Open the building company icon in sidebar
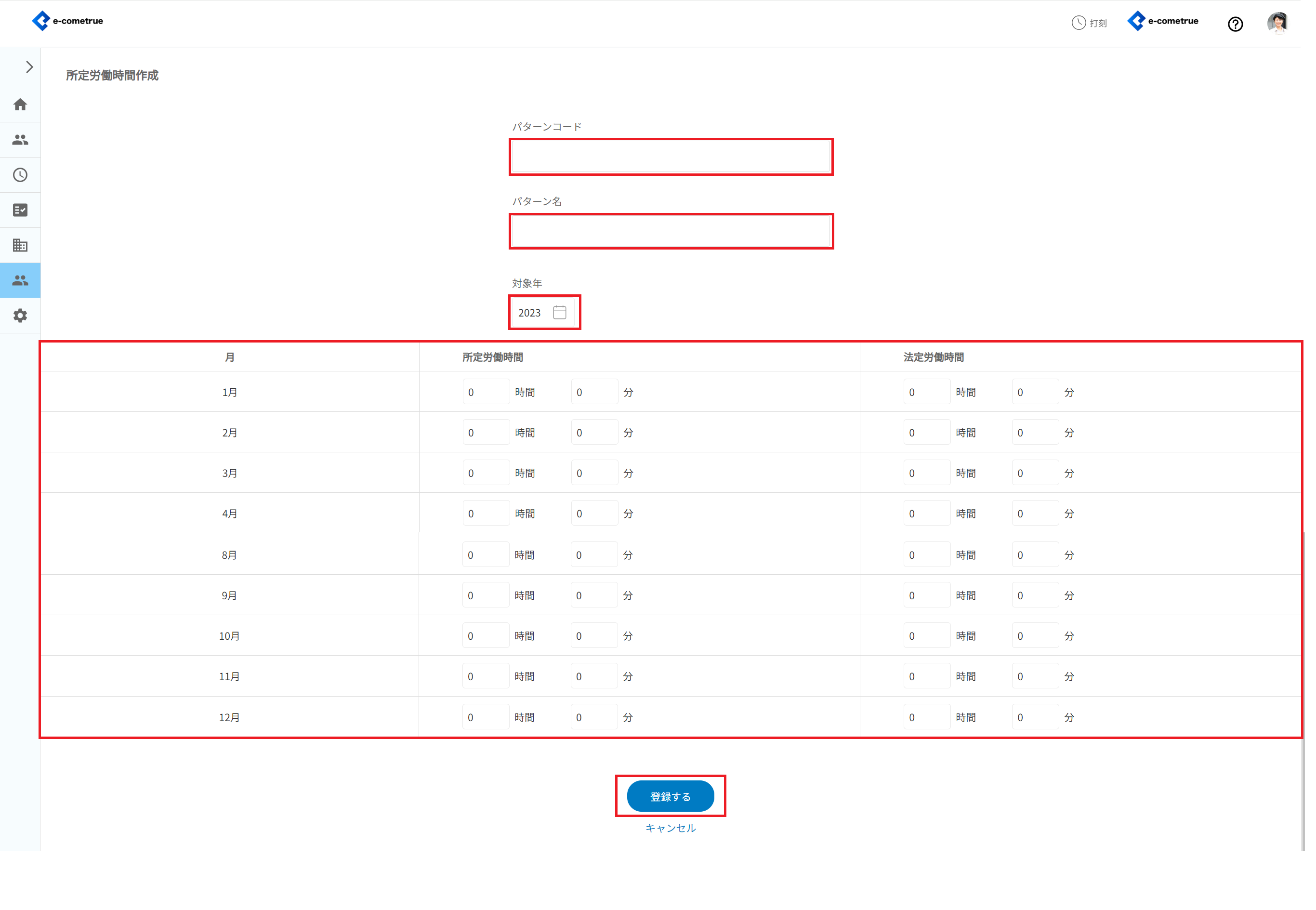The height and width of the screenshot is (910, 1316). pos(20,245)
